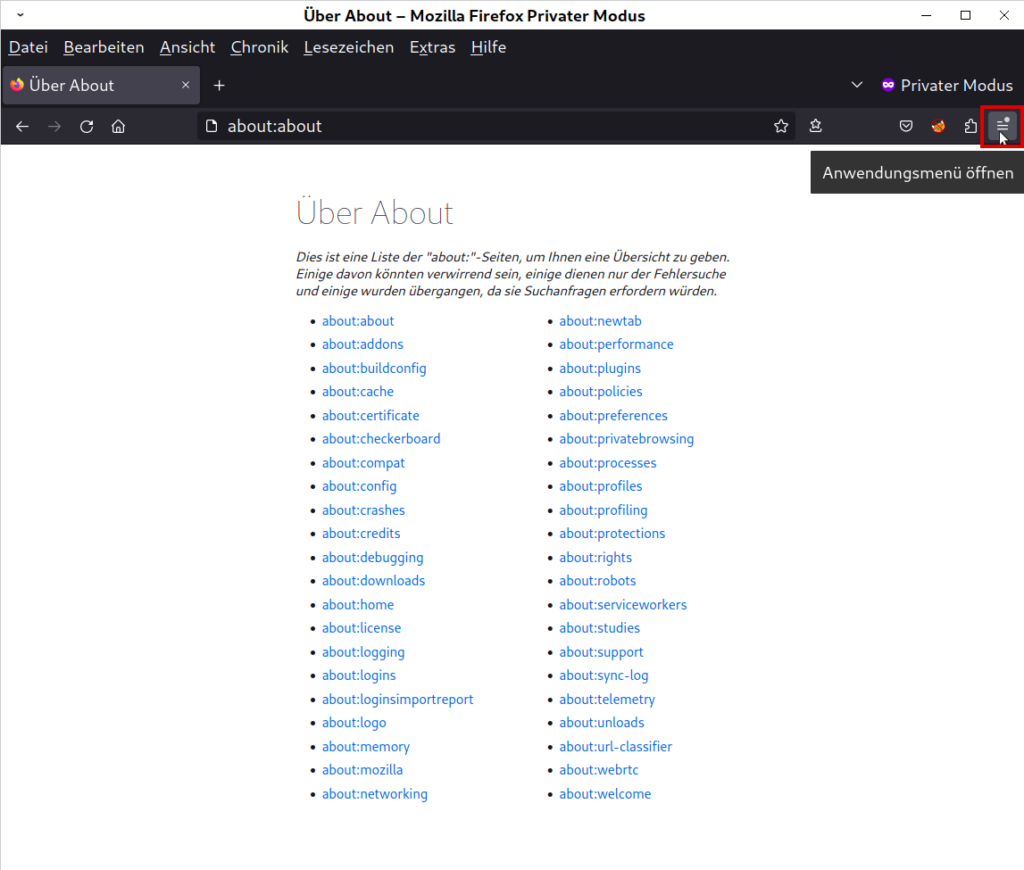Open the Extras menu
Viewport: 1024px width, 870px height.
(432, 47)
